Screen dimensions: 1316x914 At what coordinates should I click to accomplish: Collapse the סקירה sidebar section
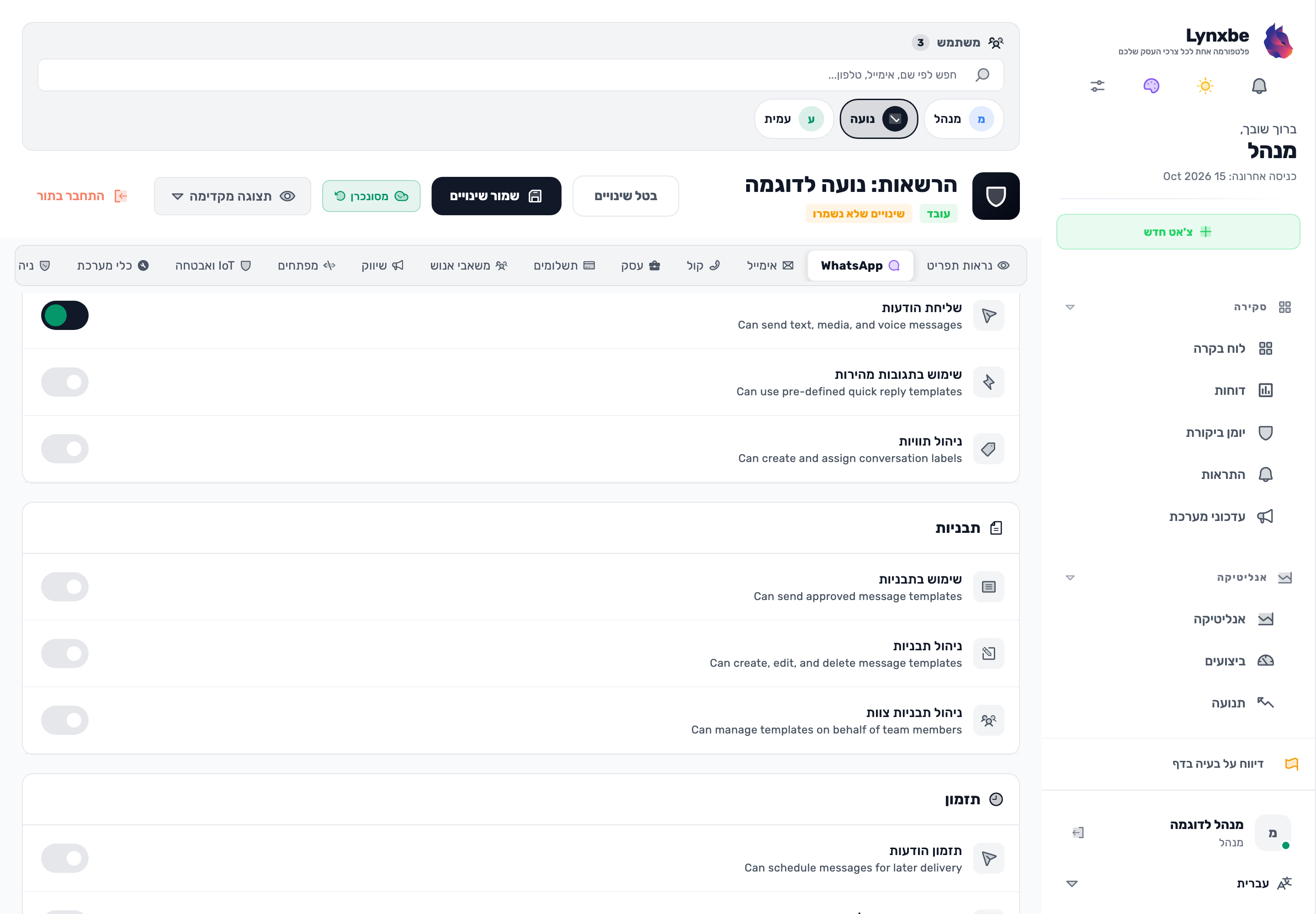pyautogui.click(x=1178, y=307)
